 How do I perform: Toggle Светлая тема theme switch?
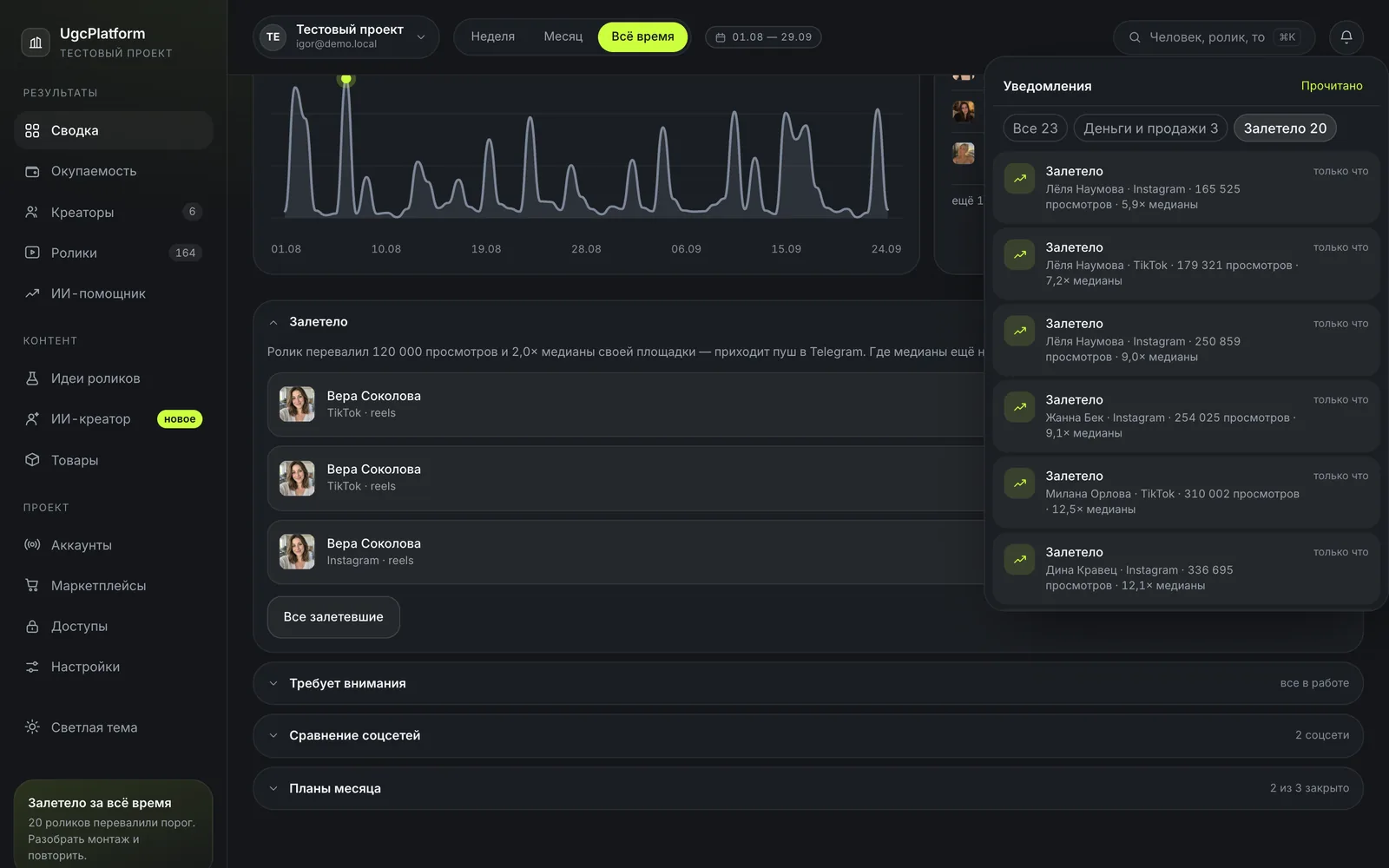[x=113, y=727]
